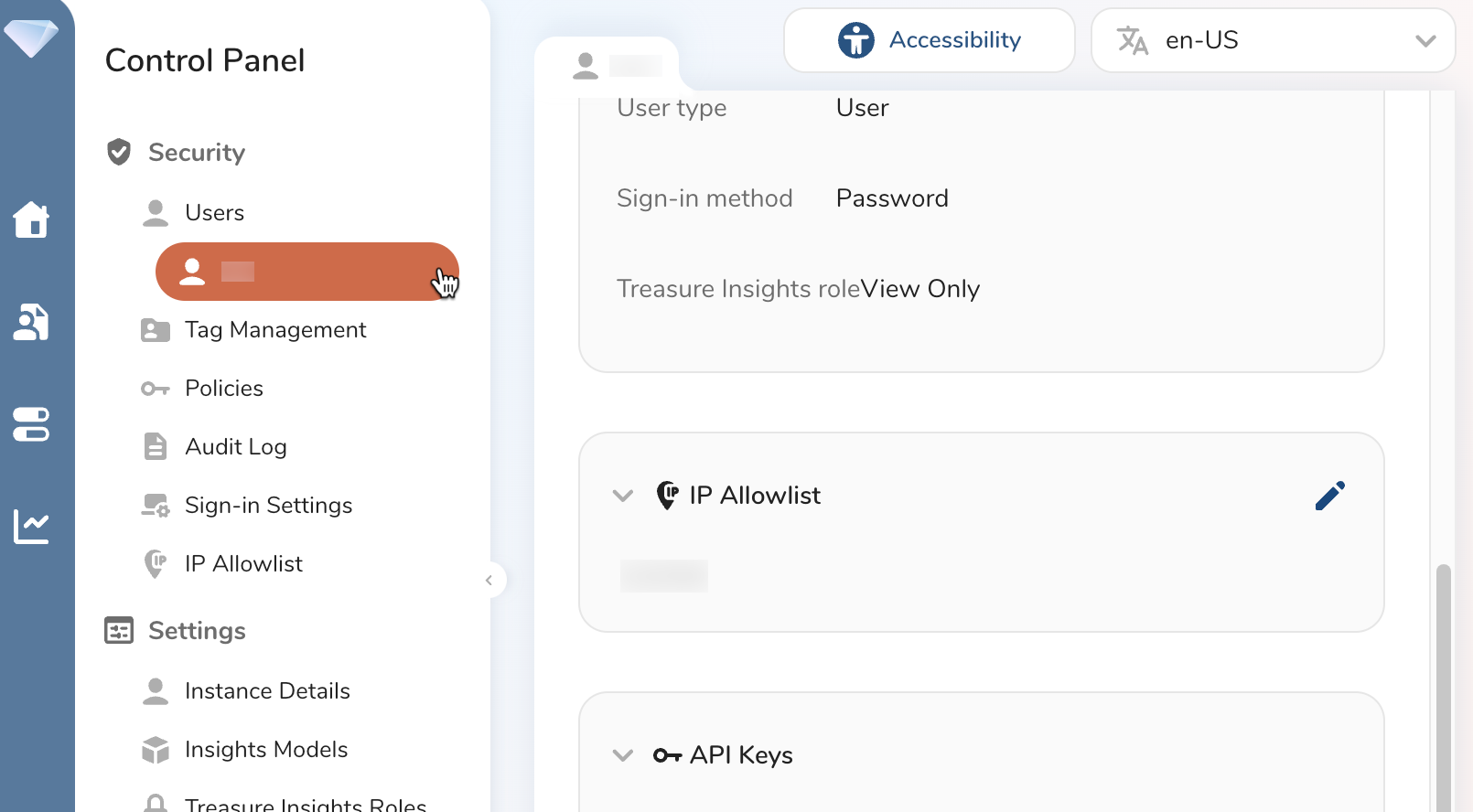1473x812 pixels.
Task: Open the Home icon in left rail
Action: pos(31,219)
